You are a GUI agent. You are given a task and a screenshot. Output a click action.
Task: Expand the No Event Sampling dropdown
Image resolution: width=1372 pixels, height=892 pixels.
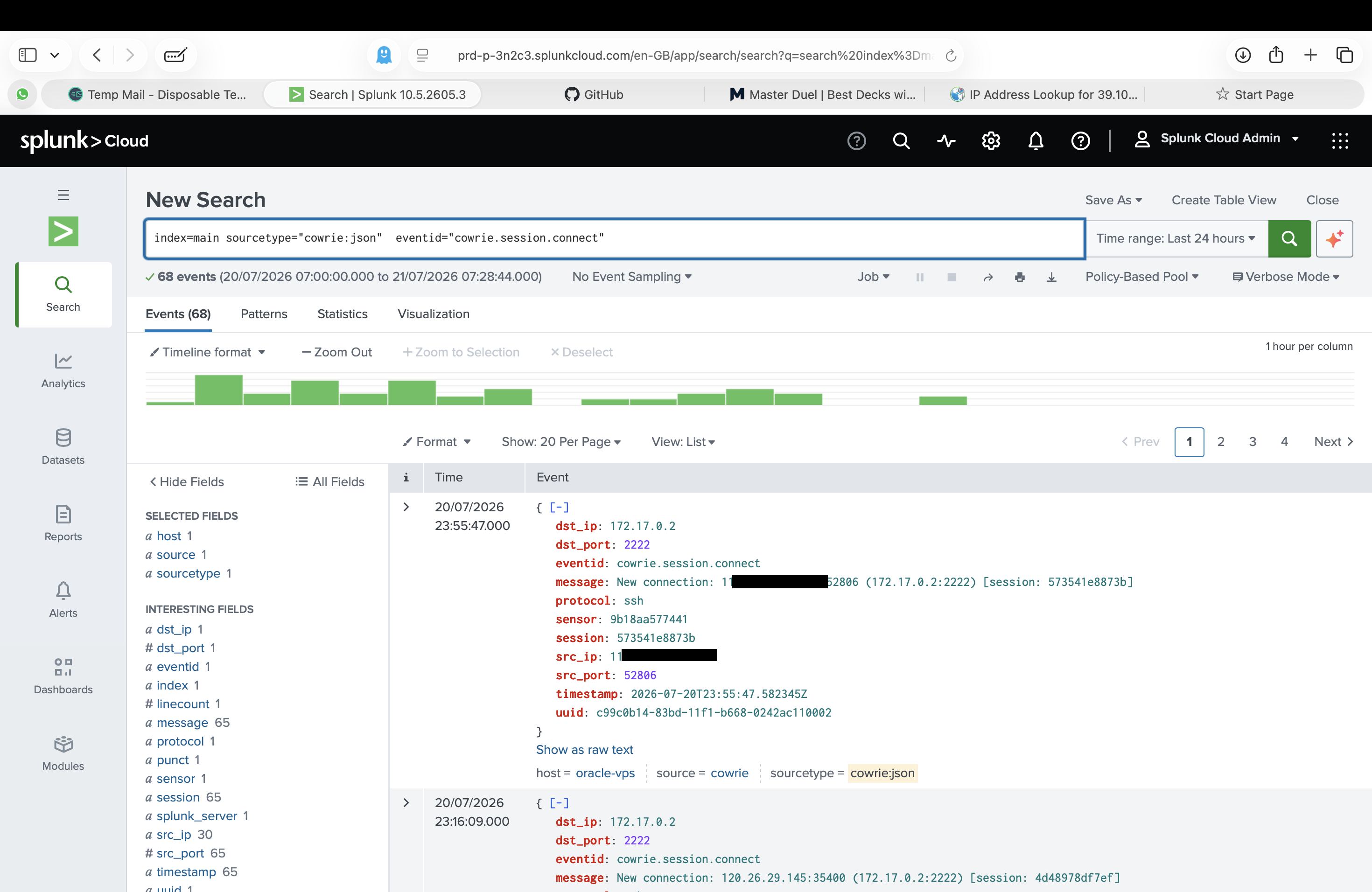[632, 277]
